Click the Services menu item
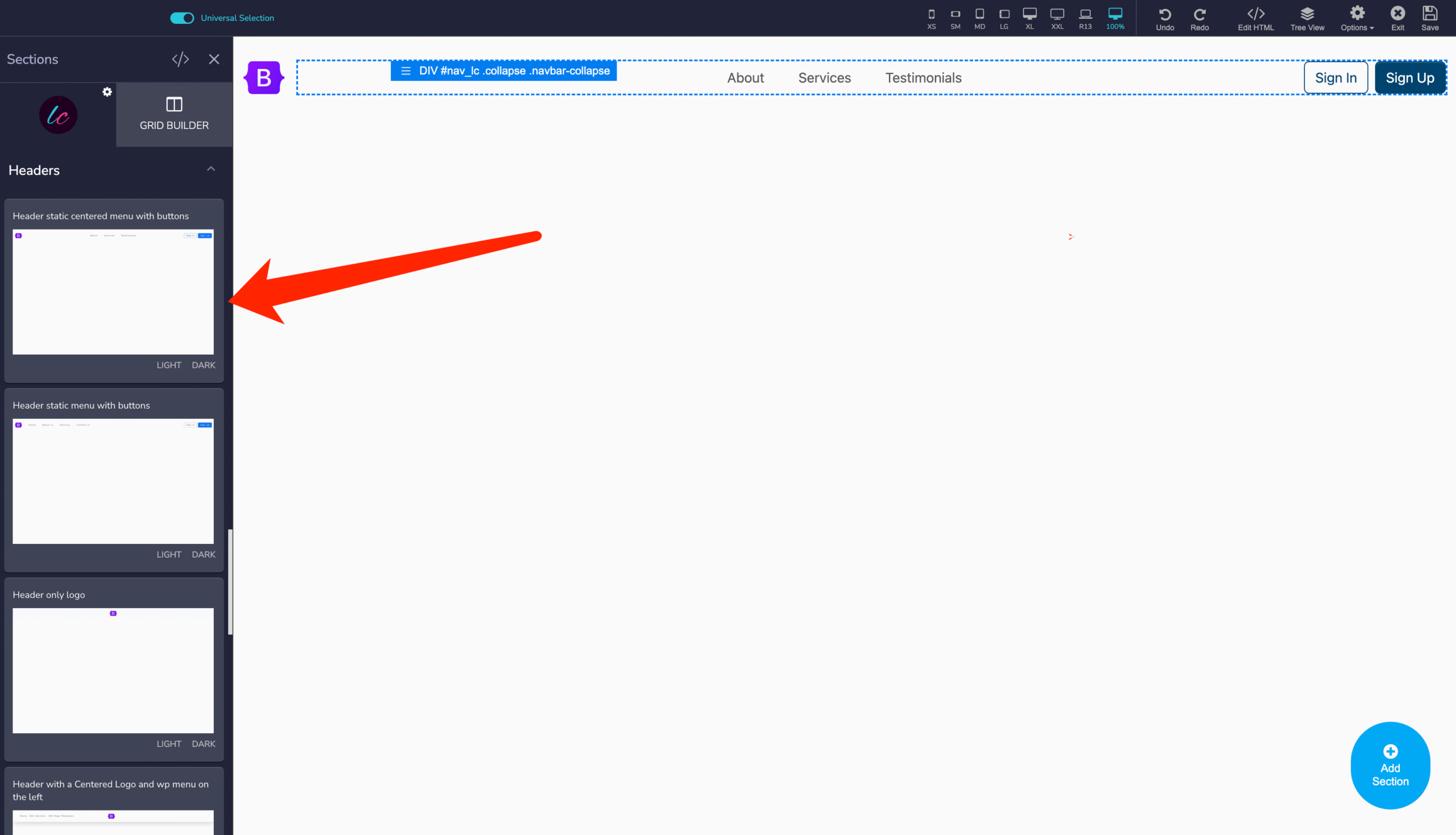 coord(824,78)
